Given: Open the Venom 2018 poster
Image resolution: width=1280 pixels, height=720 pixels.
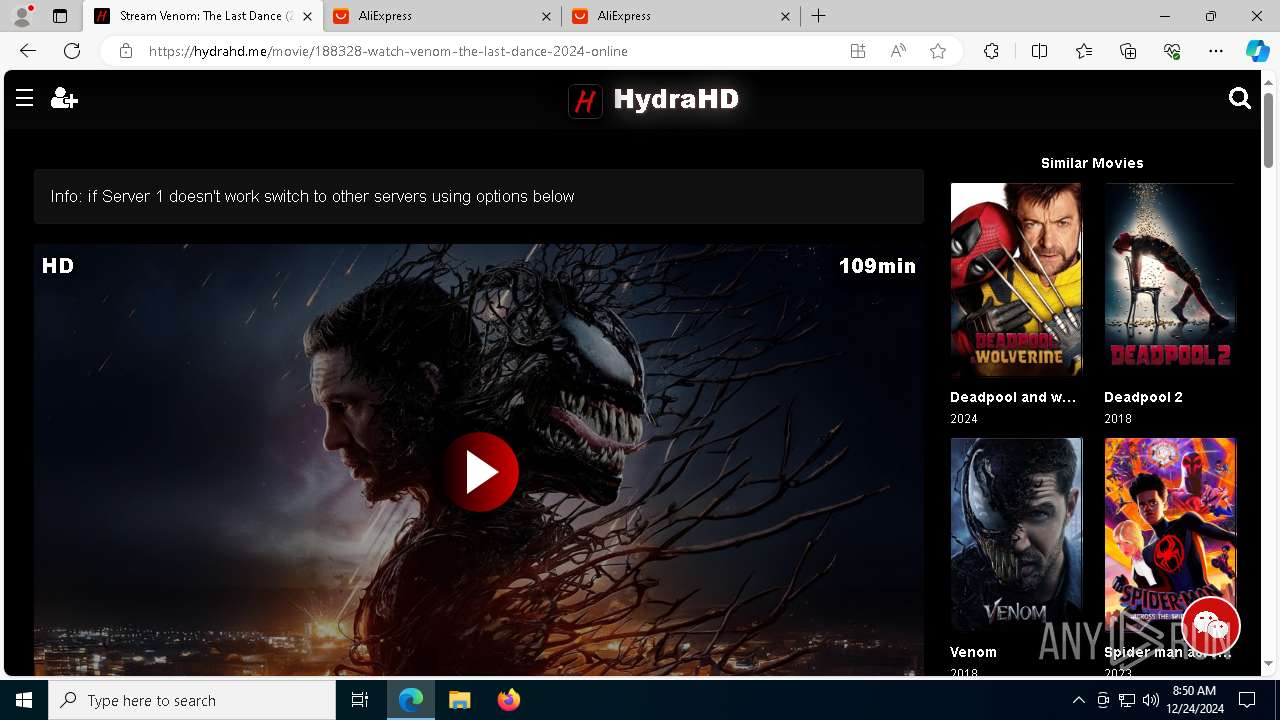Looking at the screenshot, I should click(1016, 535).
